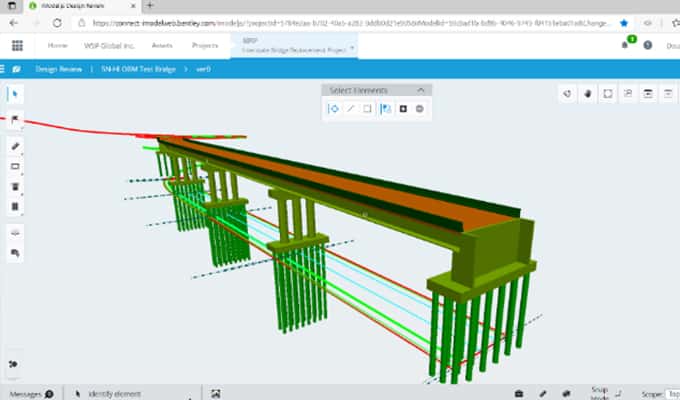Toggle the Snap Mode control in status bar
Image resolution: width=680 pixels, height=400 pixels.
coord(600,392)
